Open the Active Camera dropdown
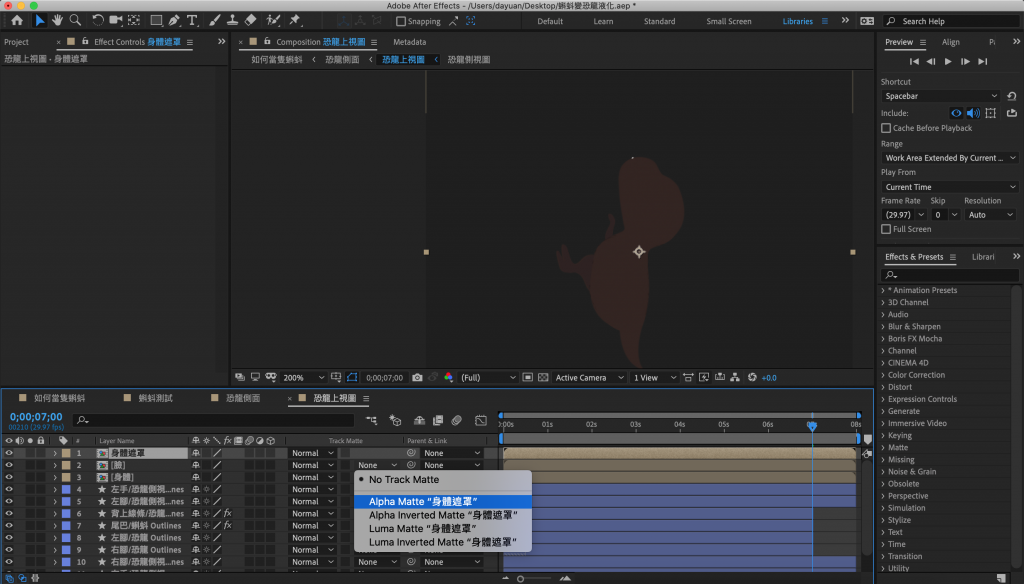Viewport: 1024px width, 584px height. coord(589,378)
